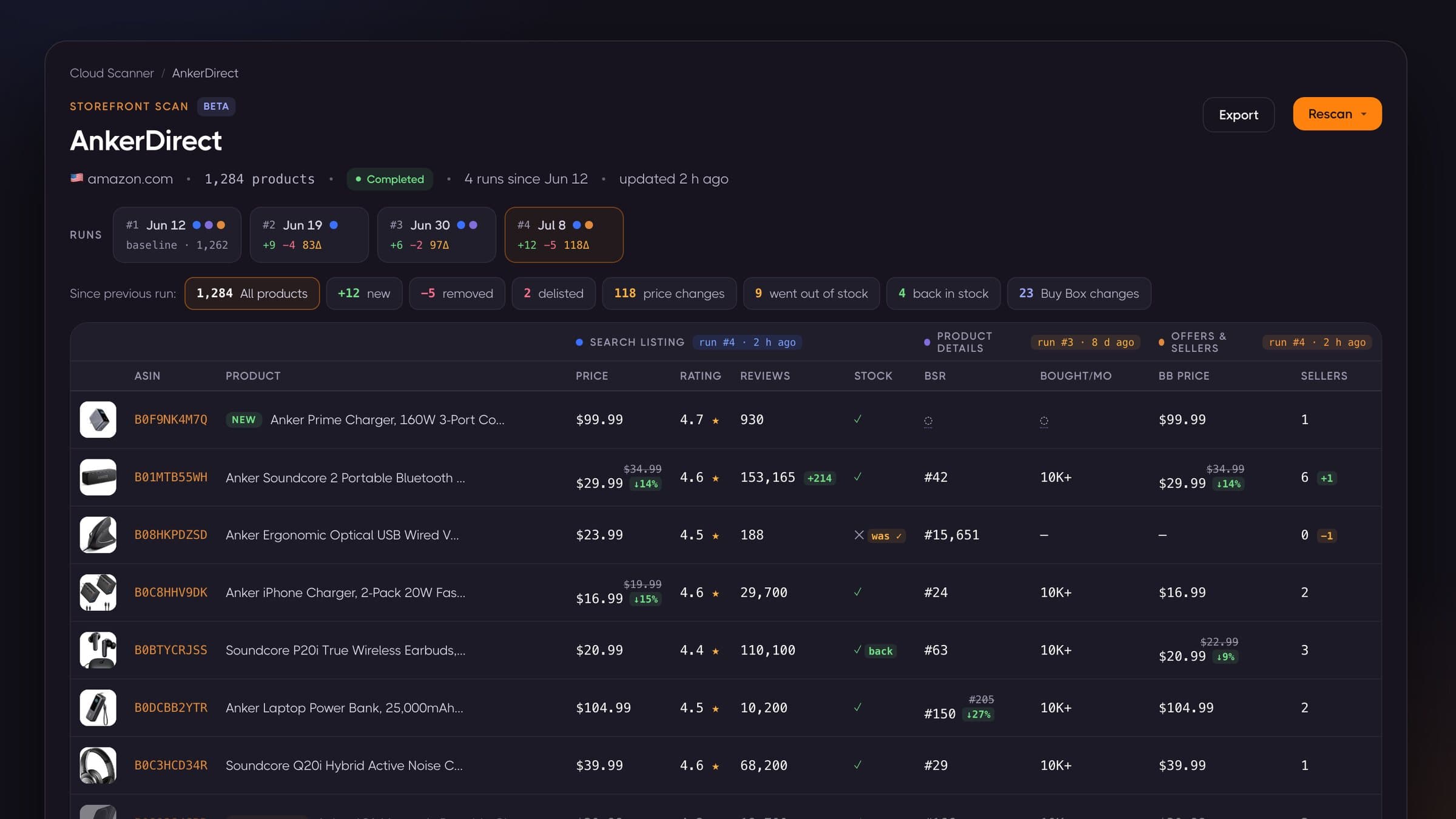Filter by 2 delisted
This screenshot has width=1456, height=819.
pyautogui.click(x=553, y=294)
